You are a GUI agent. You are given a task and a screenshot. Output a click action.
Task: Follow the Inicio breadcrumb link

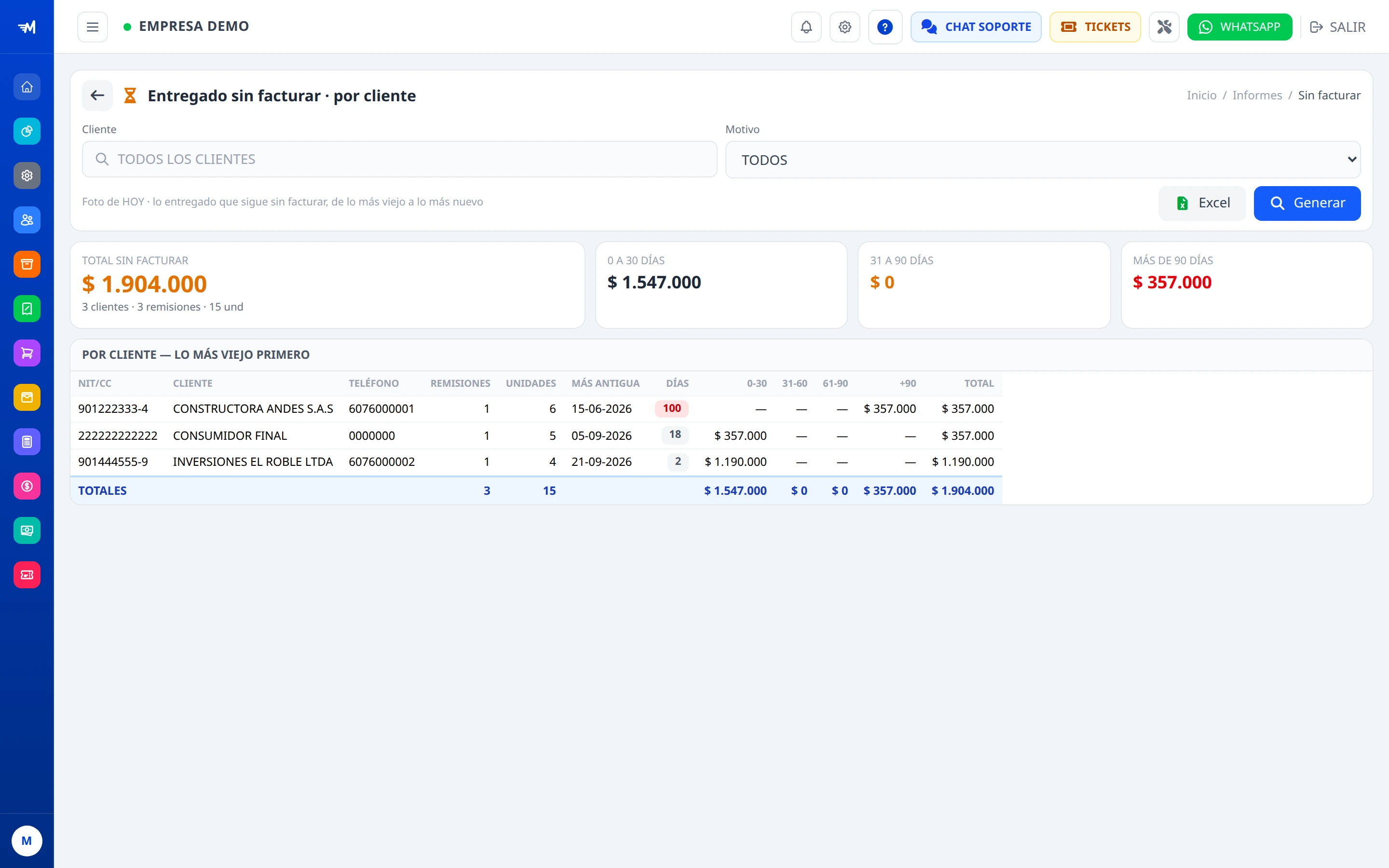(x=1201, y=95)
